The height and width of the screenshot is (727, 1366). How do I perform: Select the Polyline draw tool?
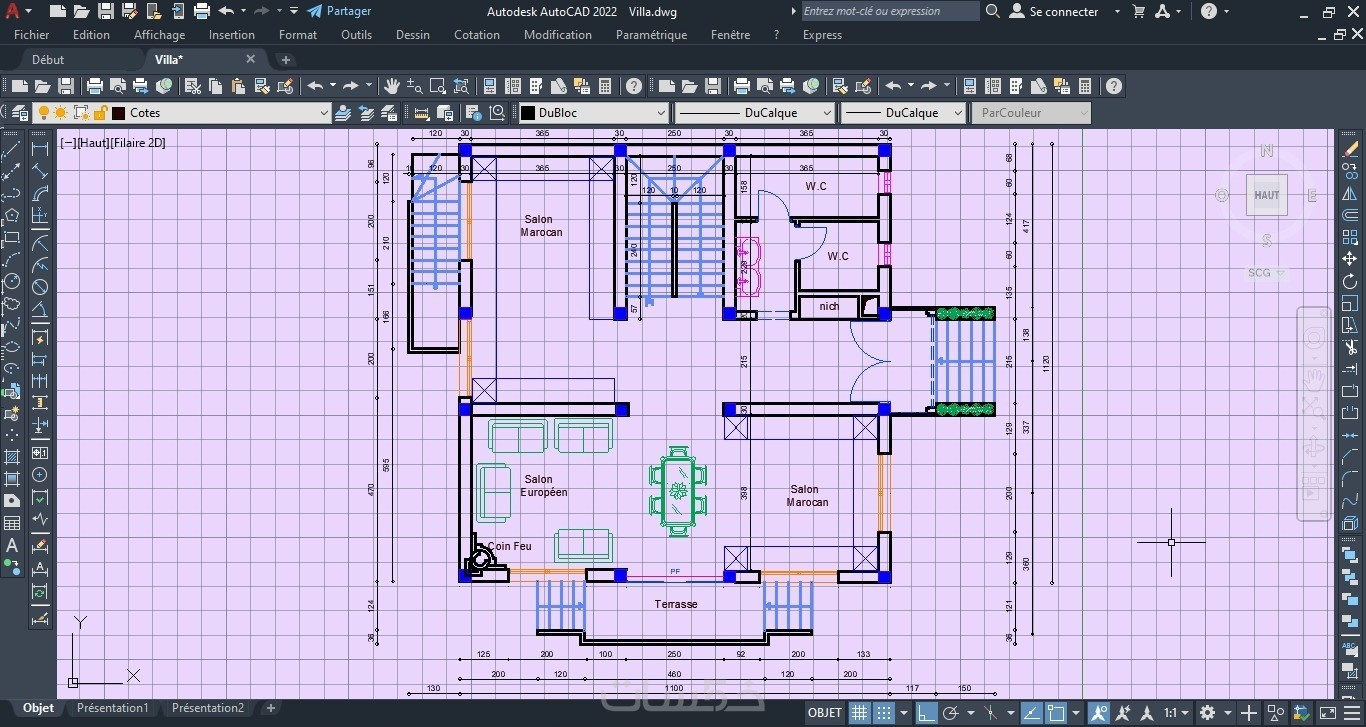pos(11,193)
